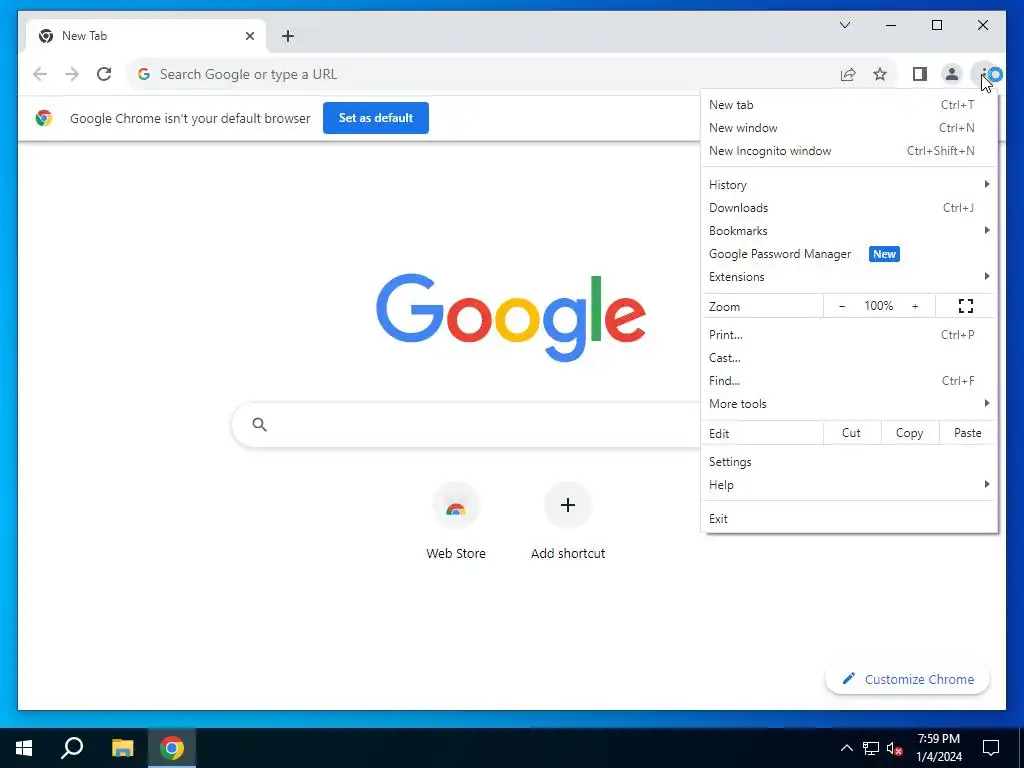
Task: Select Print... menu item
Action: 849,334
